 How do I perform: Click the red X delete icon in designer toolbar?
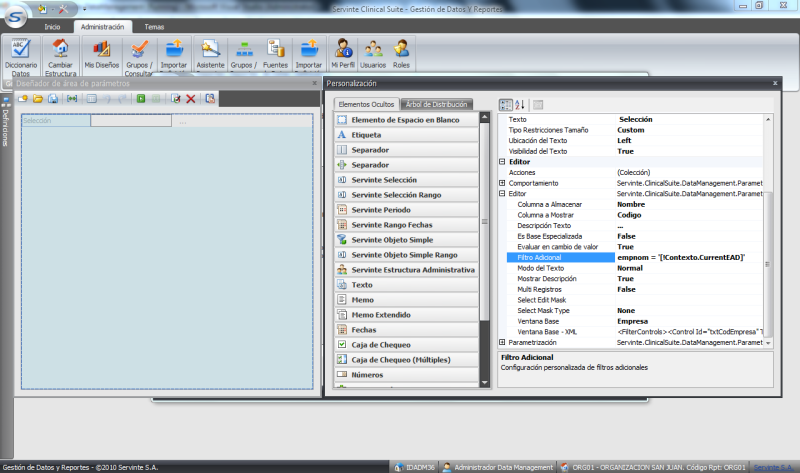(x=191, y=99)
